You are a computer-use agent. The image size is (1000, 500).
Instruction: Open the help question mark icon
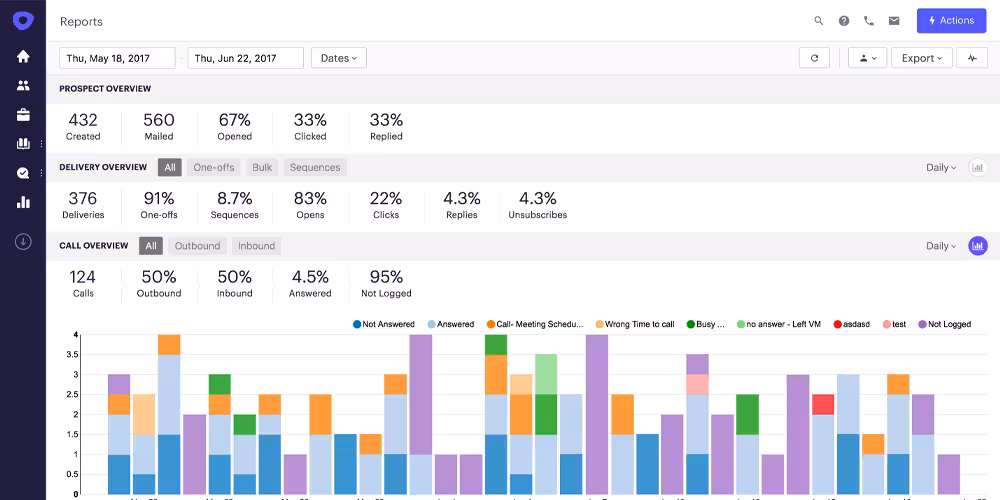pos(844,21)
